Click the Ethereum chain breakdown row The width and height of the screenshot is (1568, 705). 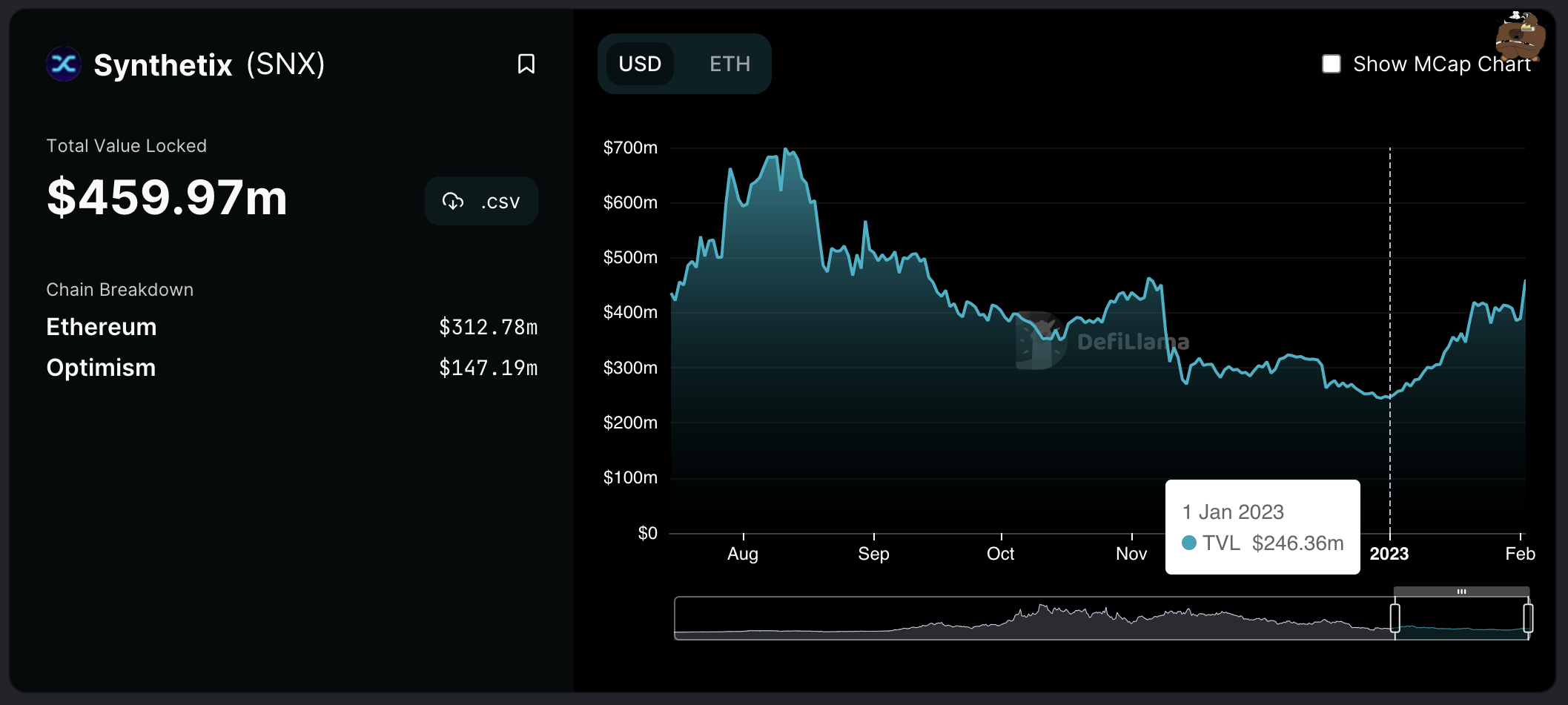click(292, 327)
